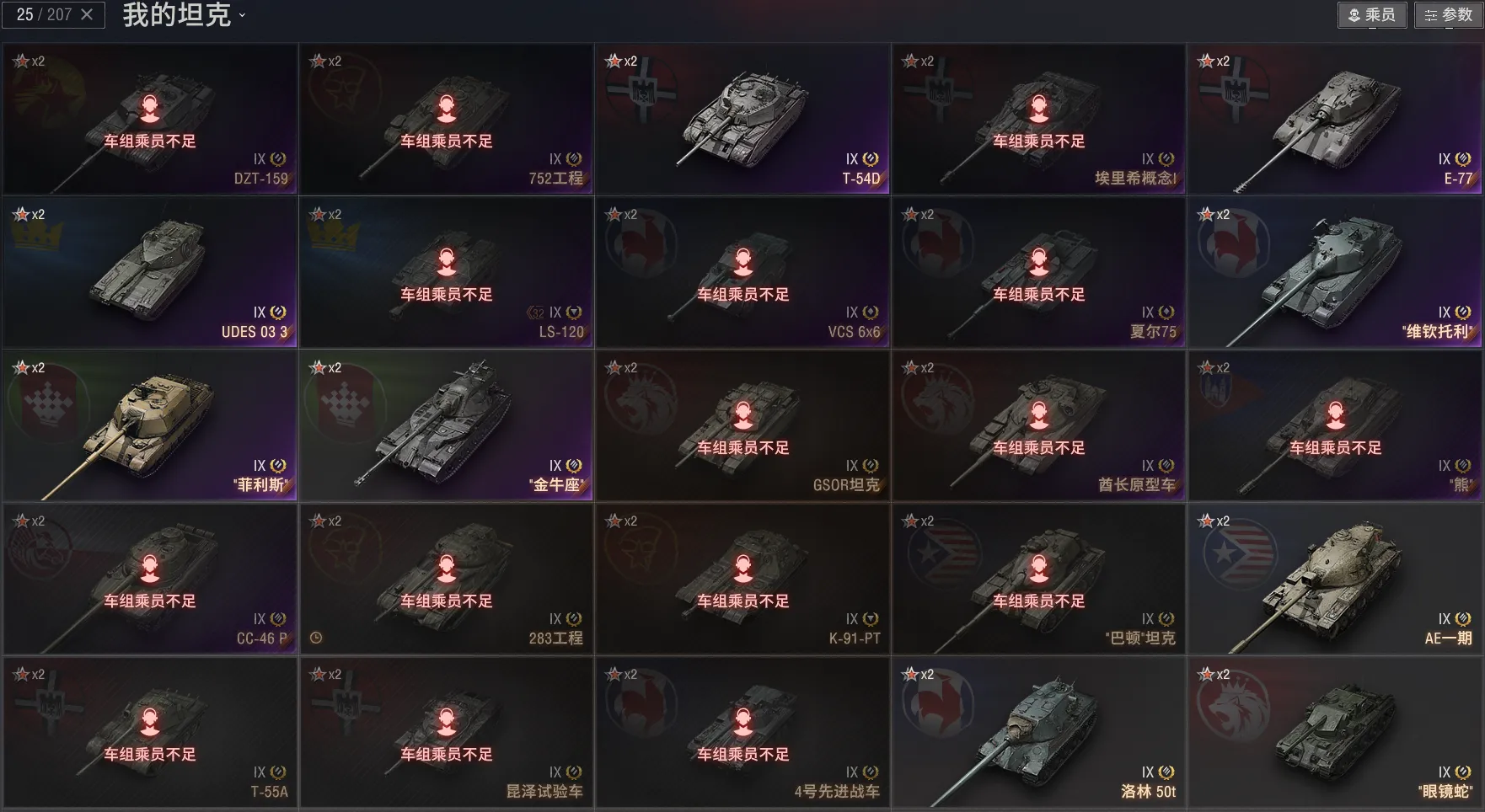The height and width of the screenshot is (812, 1485).
Task: Click the x2 star bonus on T-54D
Action: click(621, 61)
